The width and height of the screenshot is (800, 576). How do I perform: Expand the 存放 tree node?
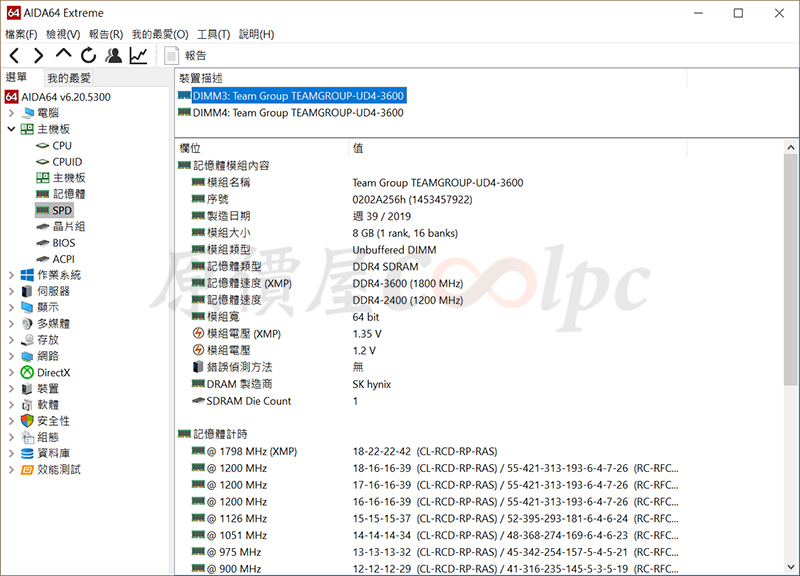pos(11,340)
